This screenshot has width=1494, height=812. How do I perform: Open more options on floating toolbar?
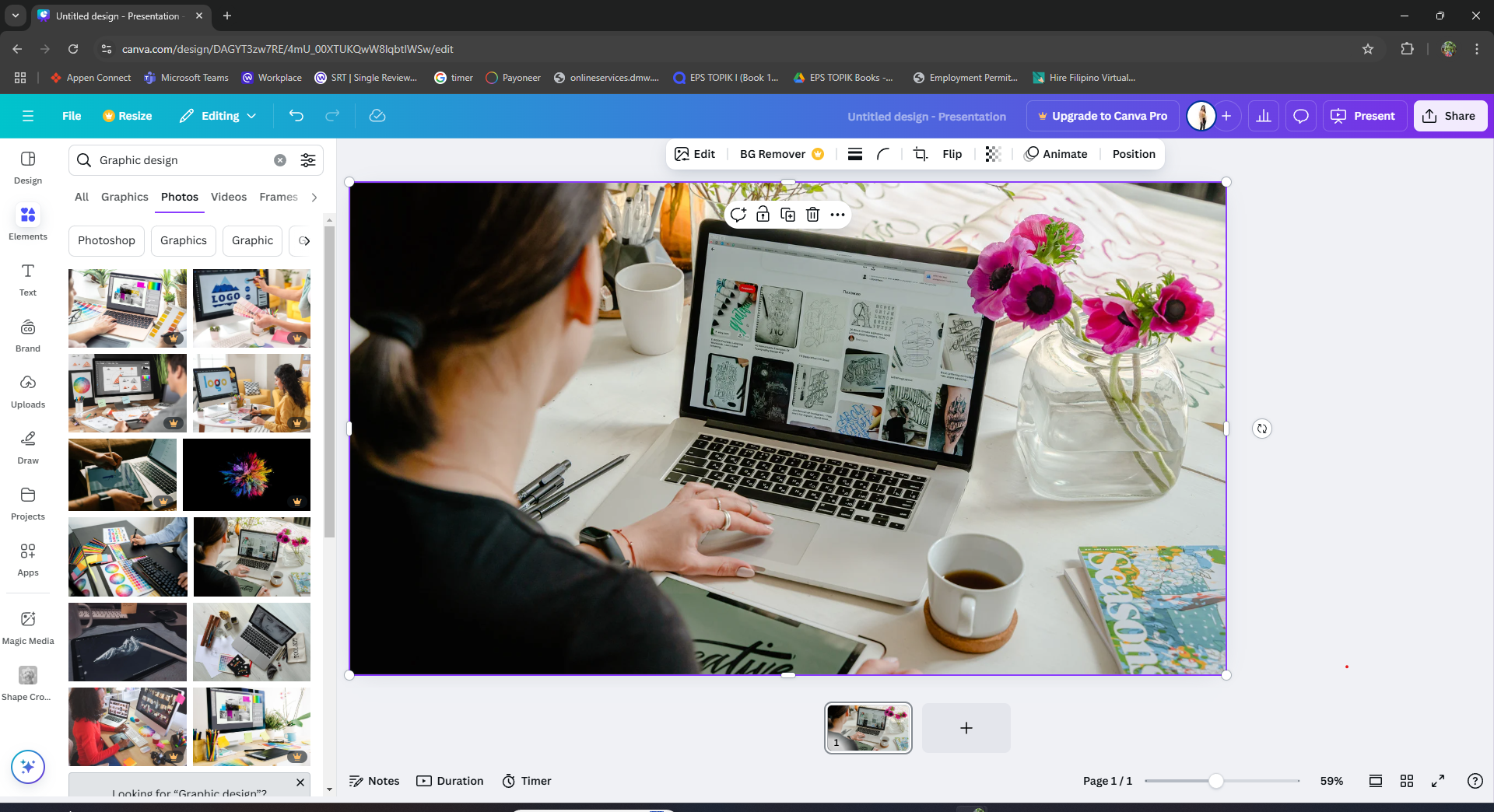[x=838, y=215]
